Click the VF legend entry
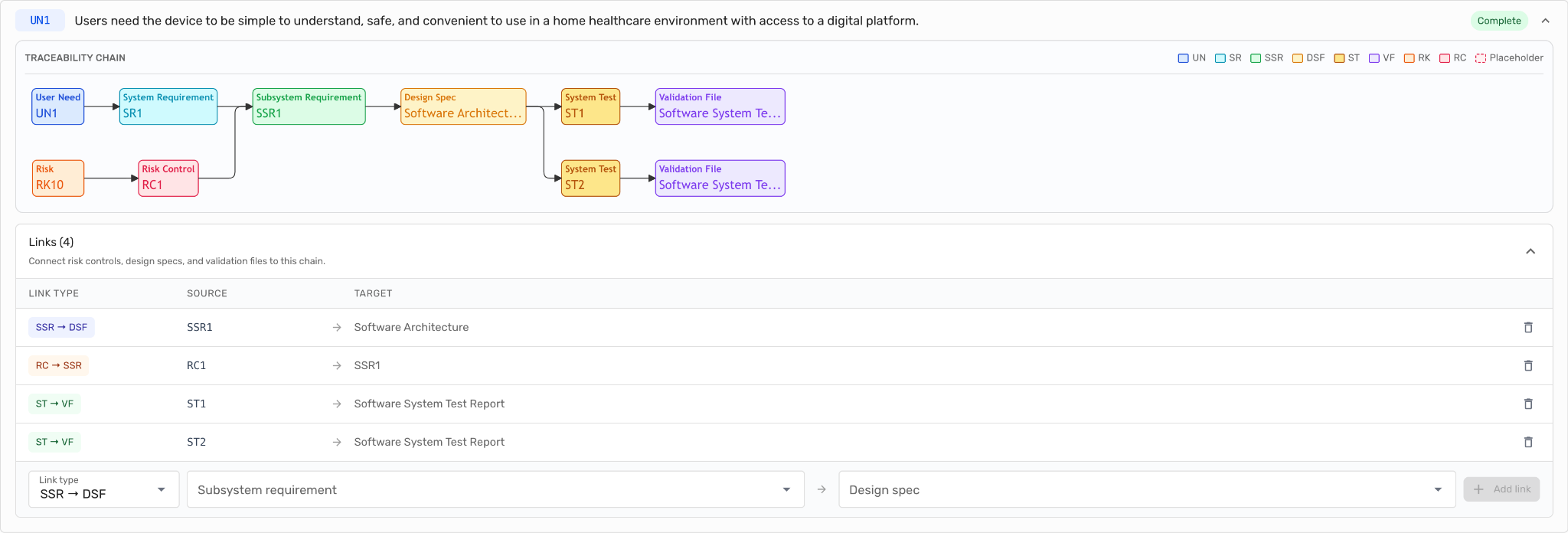 pyautogui.click(x=1382, y=58)
